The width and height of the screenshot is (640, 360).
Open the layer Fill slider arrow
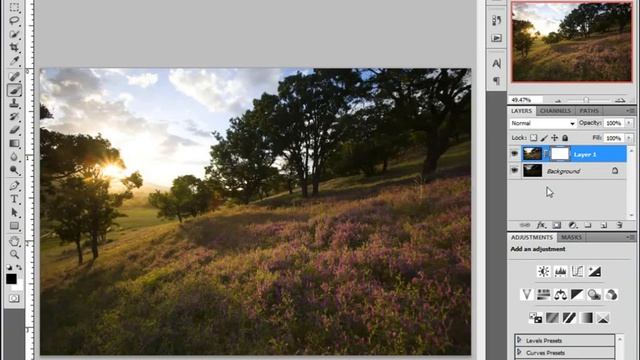click(x=629, y=138)
